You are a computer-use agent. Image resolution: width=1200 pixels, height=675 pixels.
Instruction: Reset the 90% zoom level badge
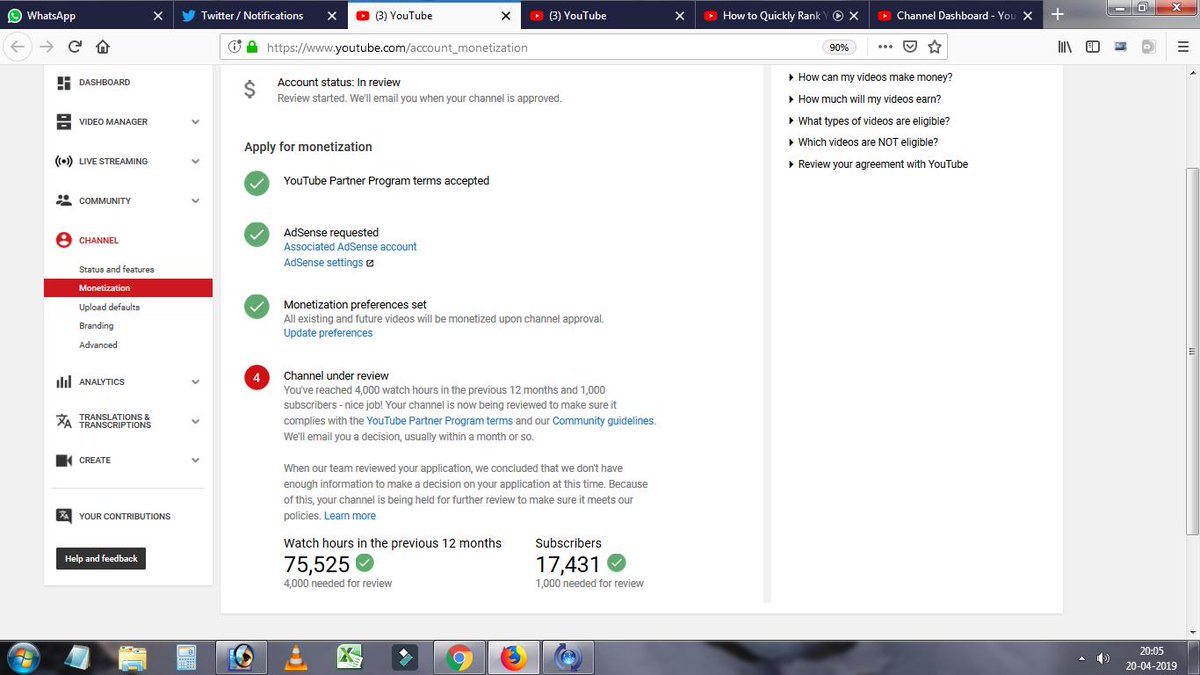(839, 47)
